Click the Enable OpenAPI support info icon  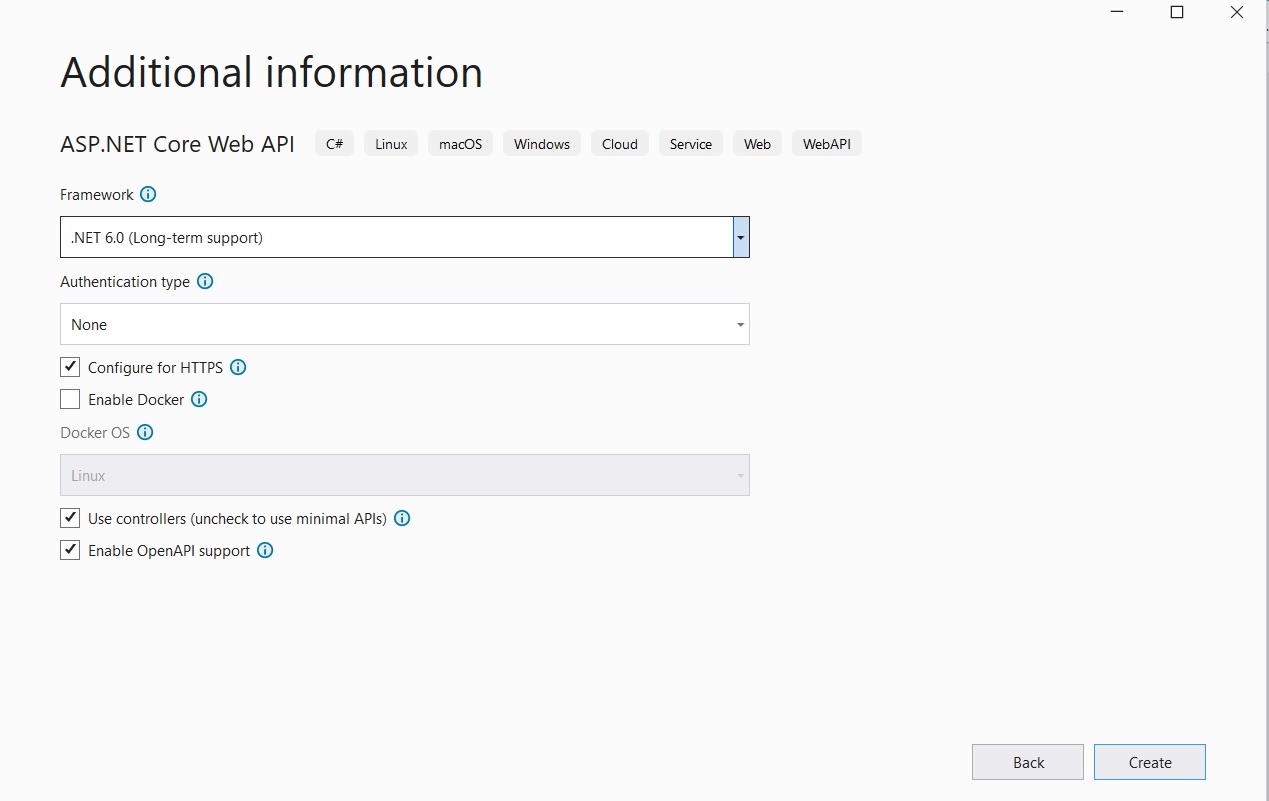pyautogui.click(x=265, y=551)
